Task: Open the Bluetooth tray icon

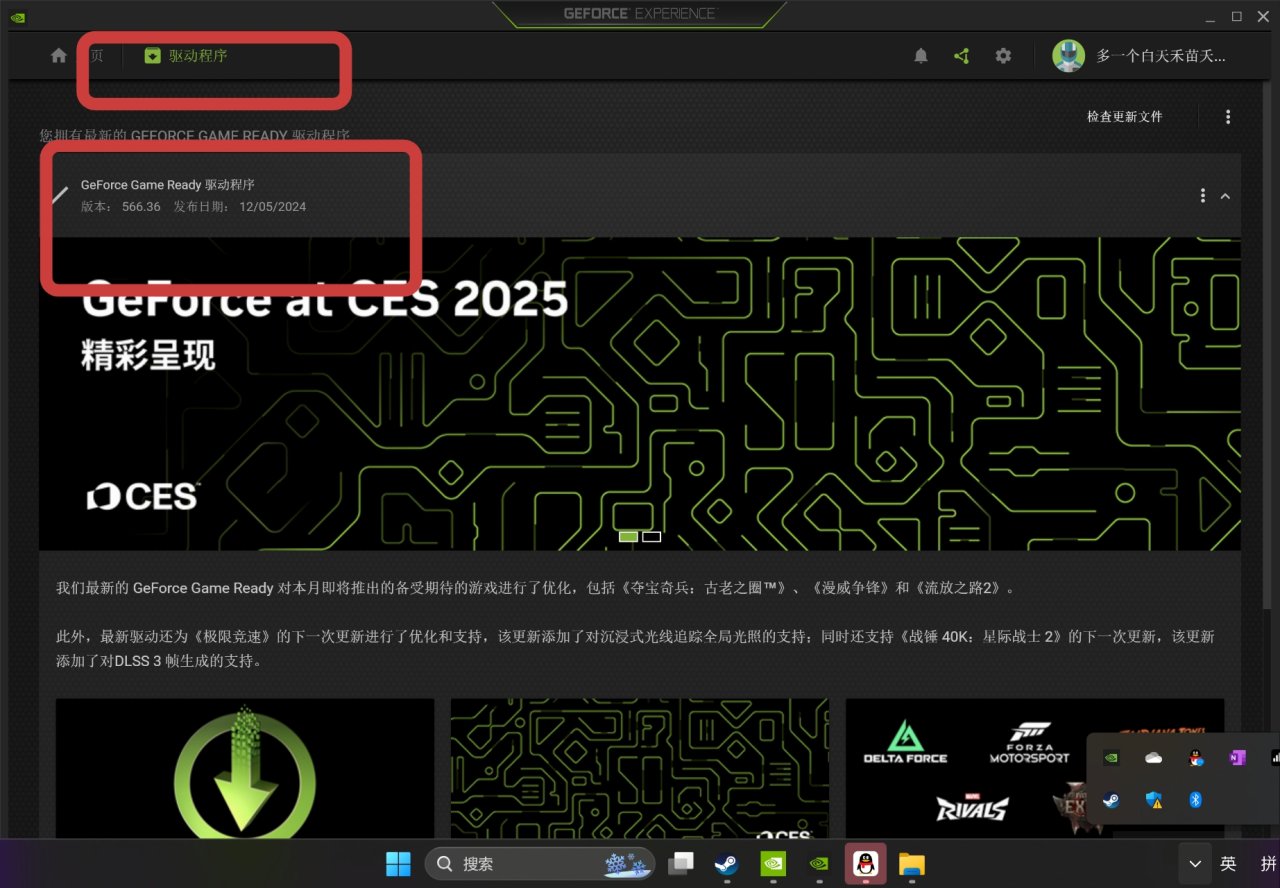Action: pyautogui.click(x=1195, y=800)
